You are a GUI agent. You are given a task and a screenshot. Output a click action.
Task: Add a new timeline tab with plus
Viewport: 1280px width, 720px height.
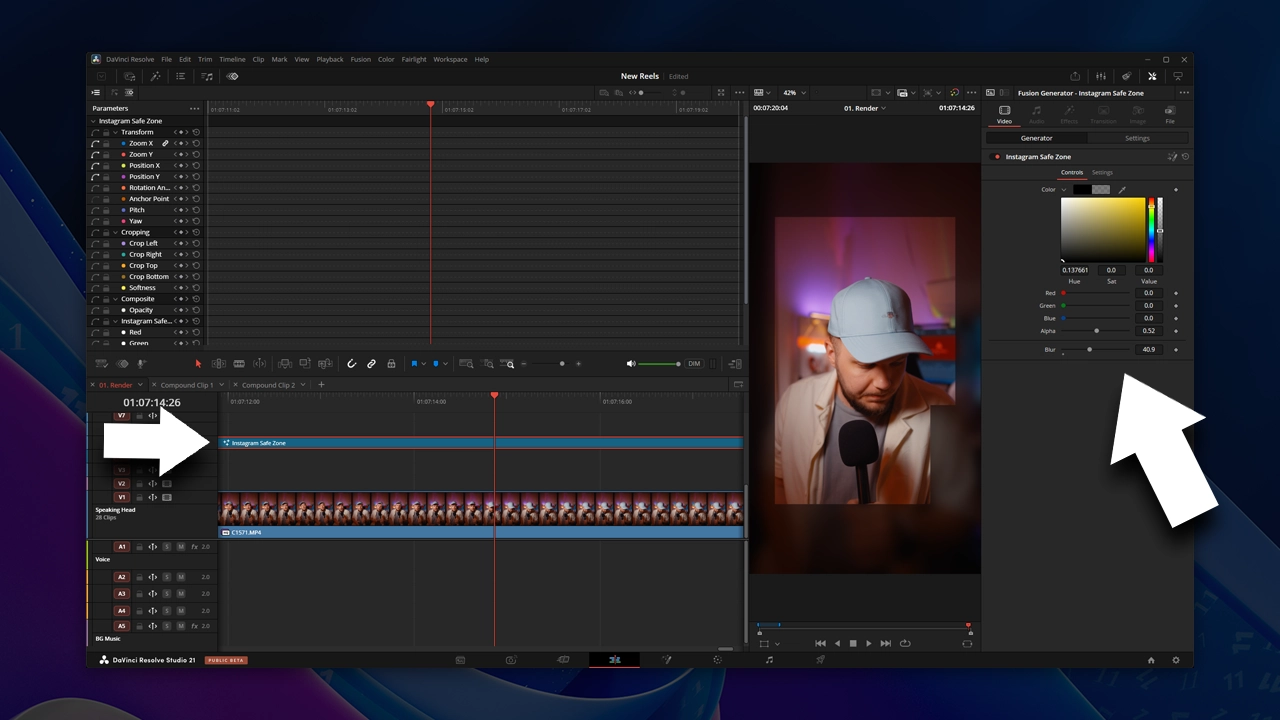coord(321,385)
